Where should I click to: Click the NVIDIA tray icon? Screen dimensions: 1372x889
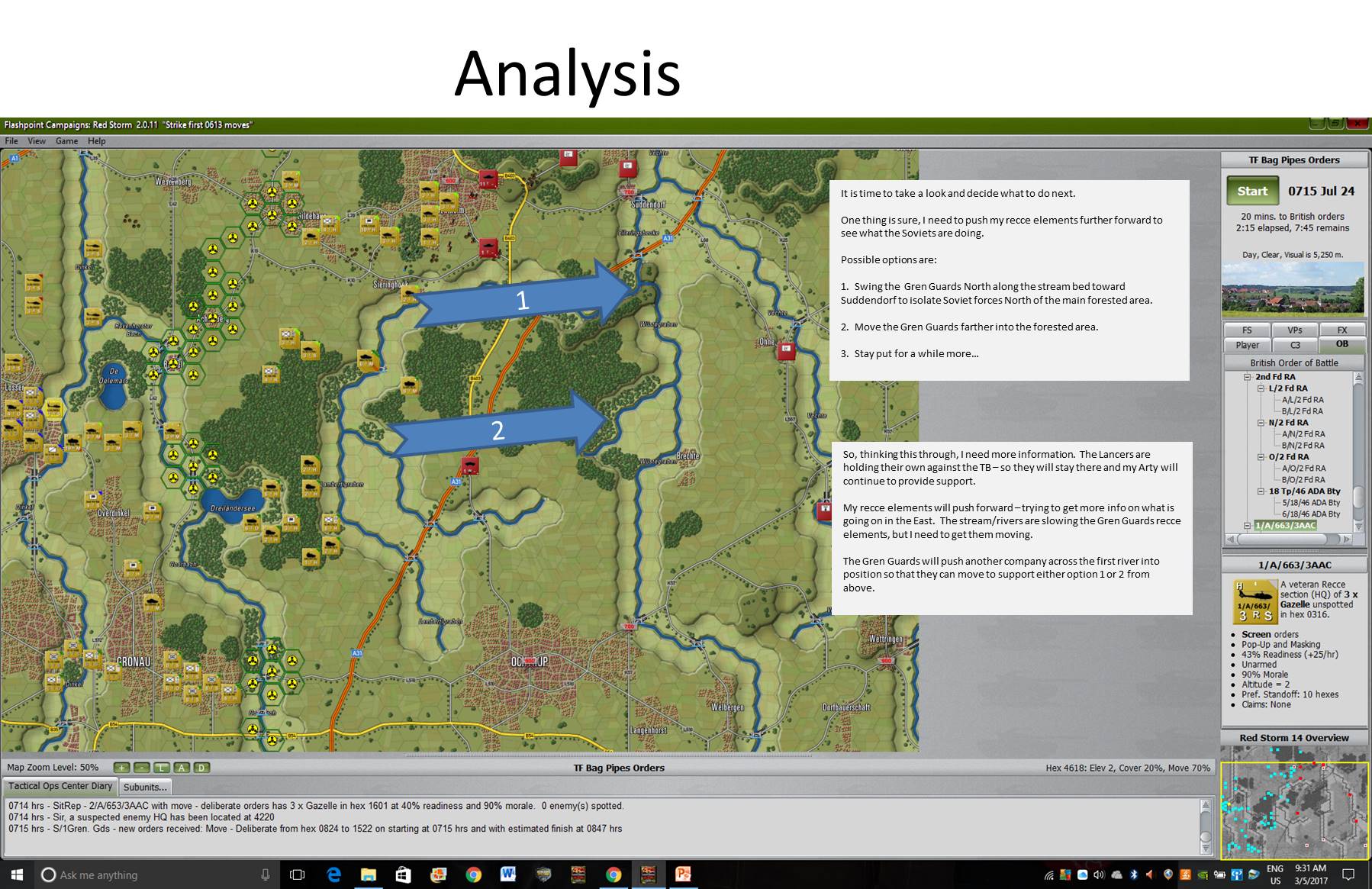1203,875
